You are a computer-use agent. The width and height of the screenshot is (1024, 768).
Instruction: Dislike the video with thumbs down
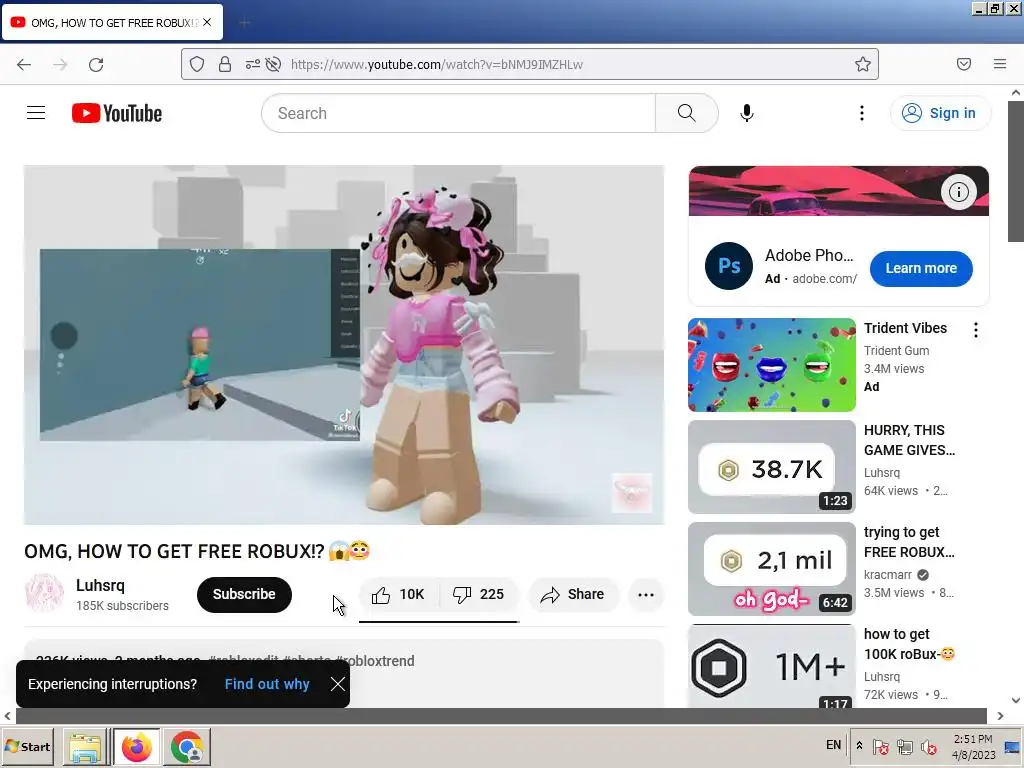pos(479,594)
